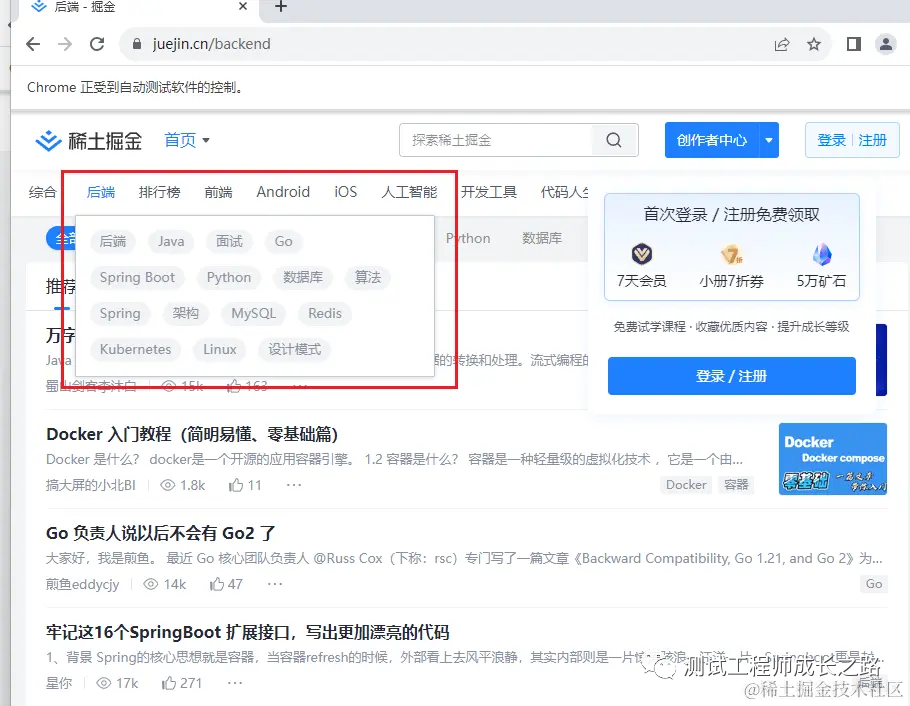Screen dimensions: 910x706
Task: Expand the 创作者中心 dropdown arrow
Action: [x=769, y=140]
